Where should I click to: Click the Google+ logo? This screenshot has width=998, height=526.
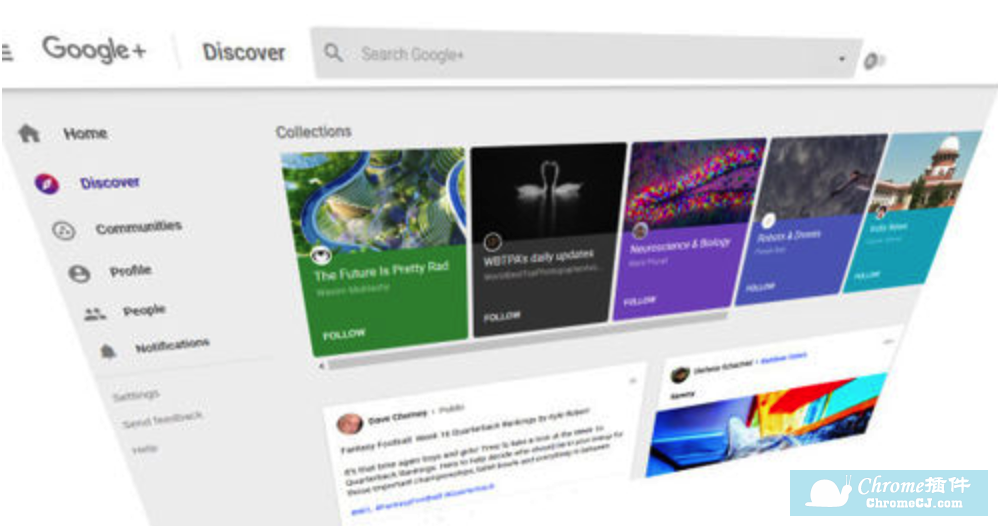pyautogui.click(x=94, y=50)
